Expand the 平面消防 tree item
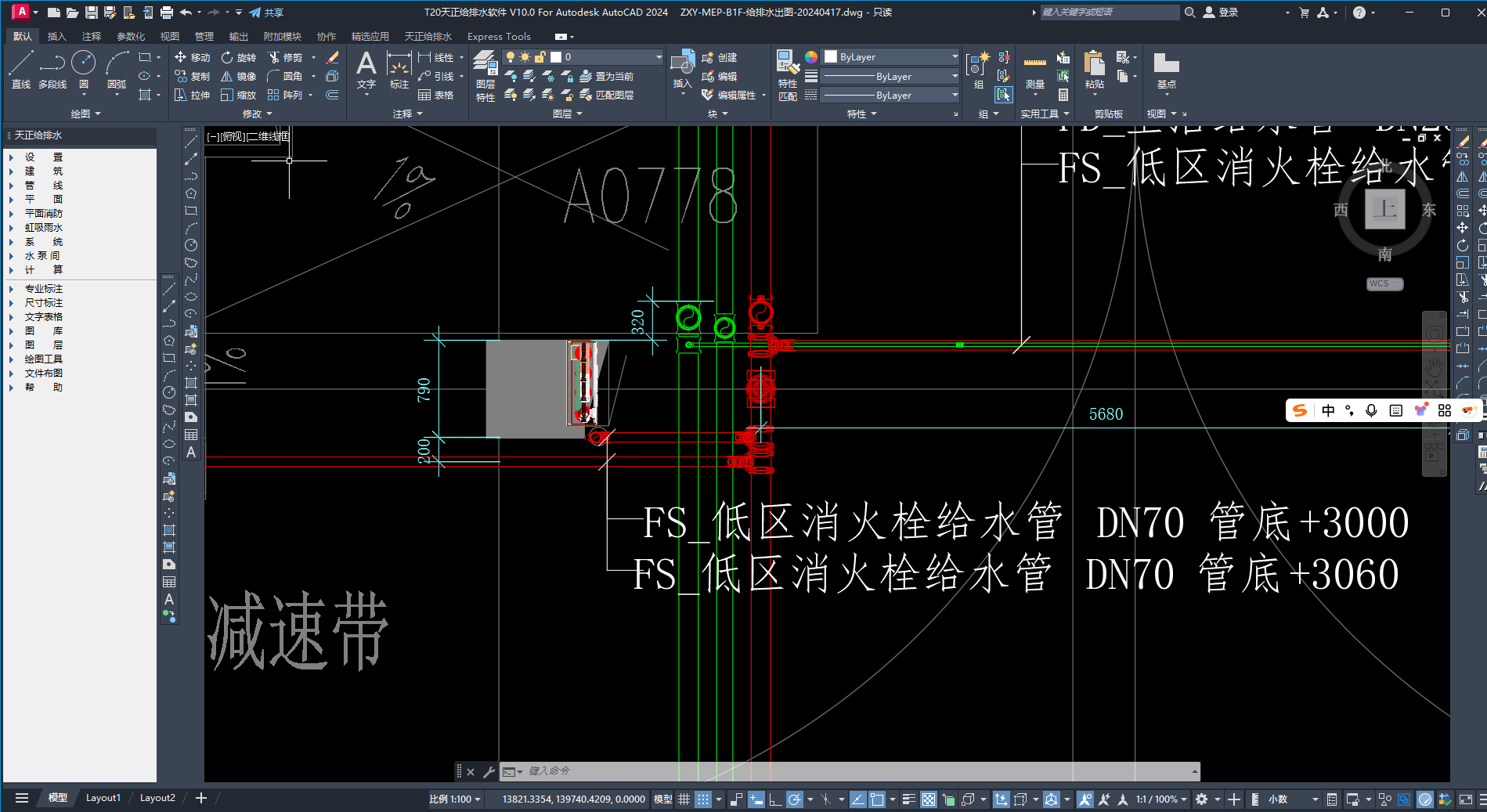 coord(11,214)
